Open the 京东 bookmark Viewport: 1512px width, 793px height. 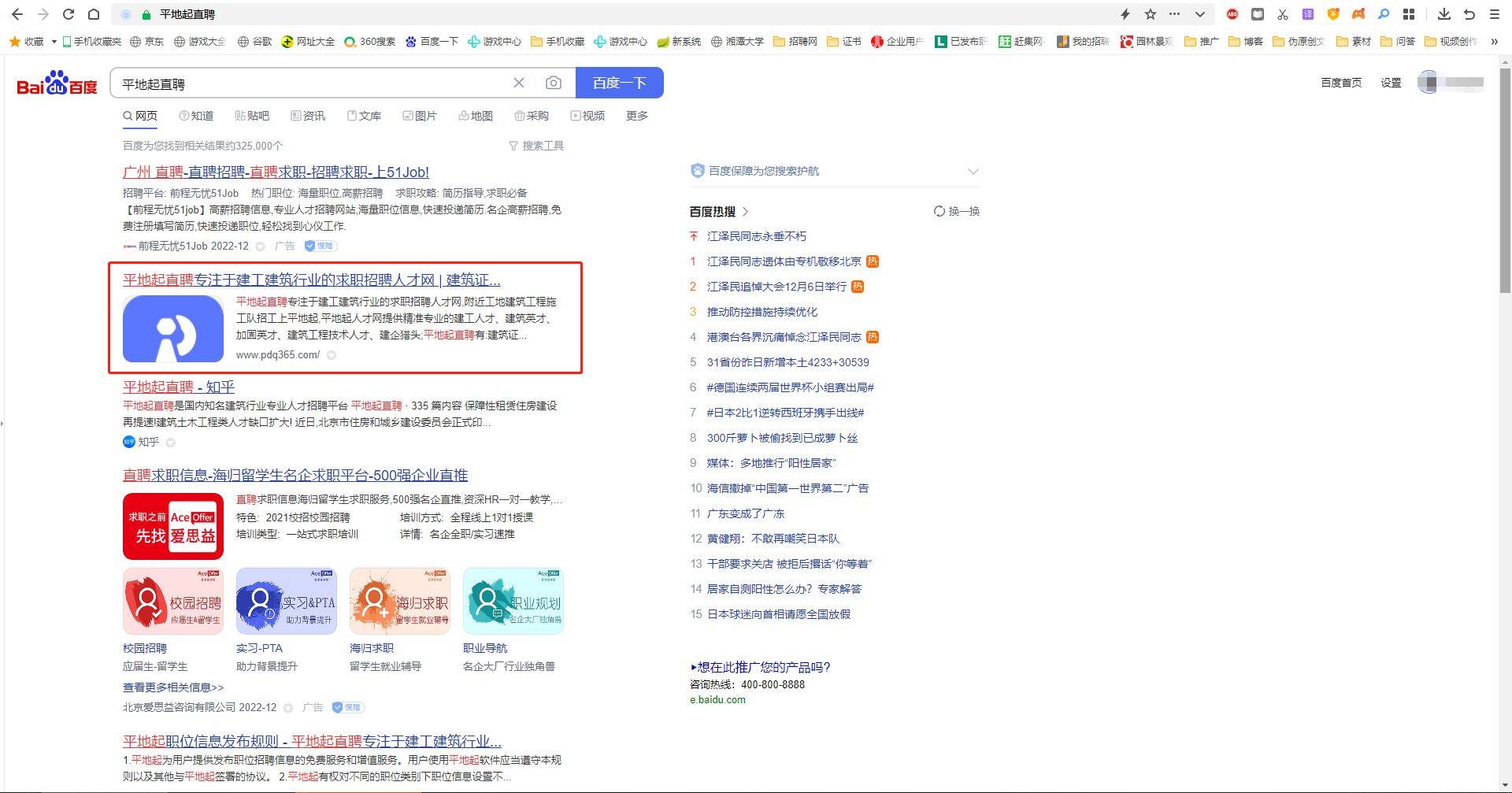click(x=147, y=41)
